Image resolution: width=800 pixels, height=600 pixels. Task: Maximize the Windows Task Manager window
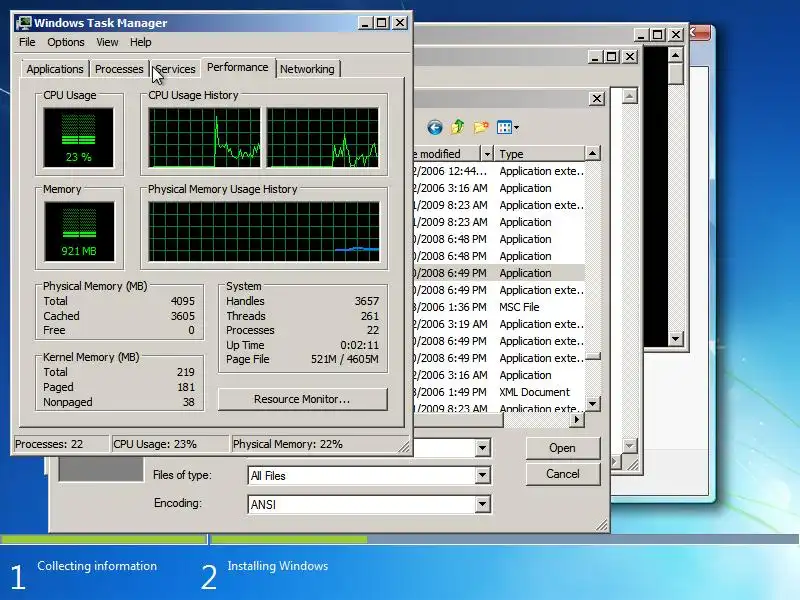point(382,23)
